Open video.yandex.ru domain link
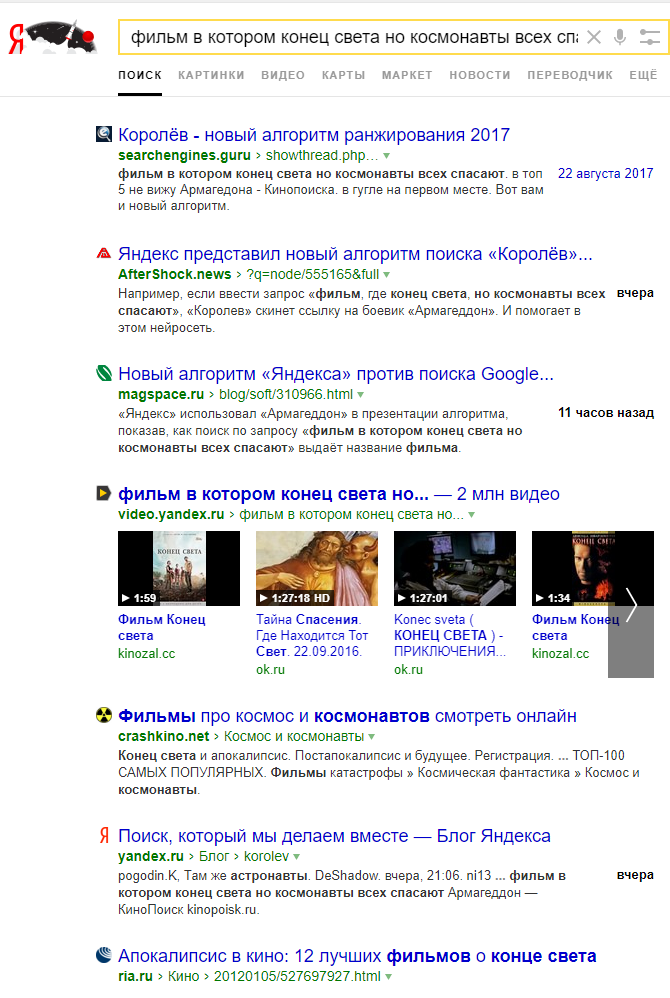 171,514
